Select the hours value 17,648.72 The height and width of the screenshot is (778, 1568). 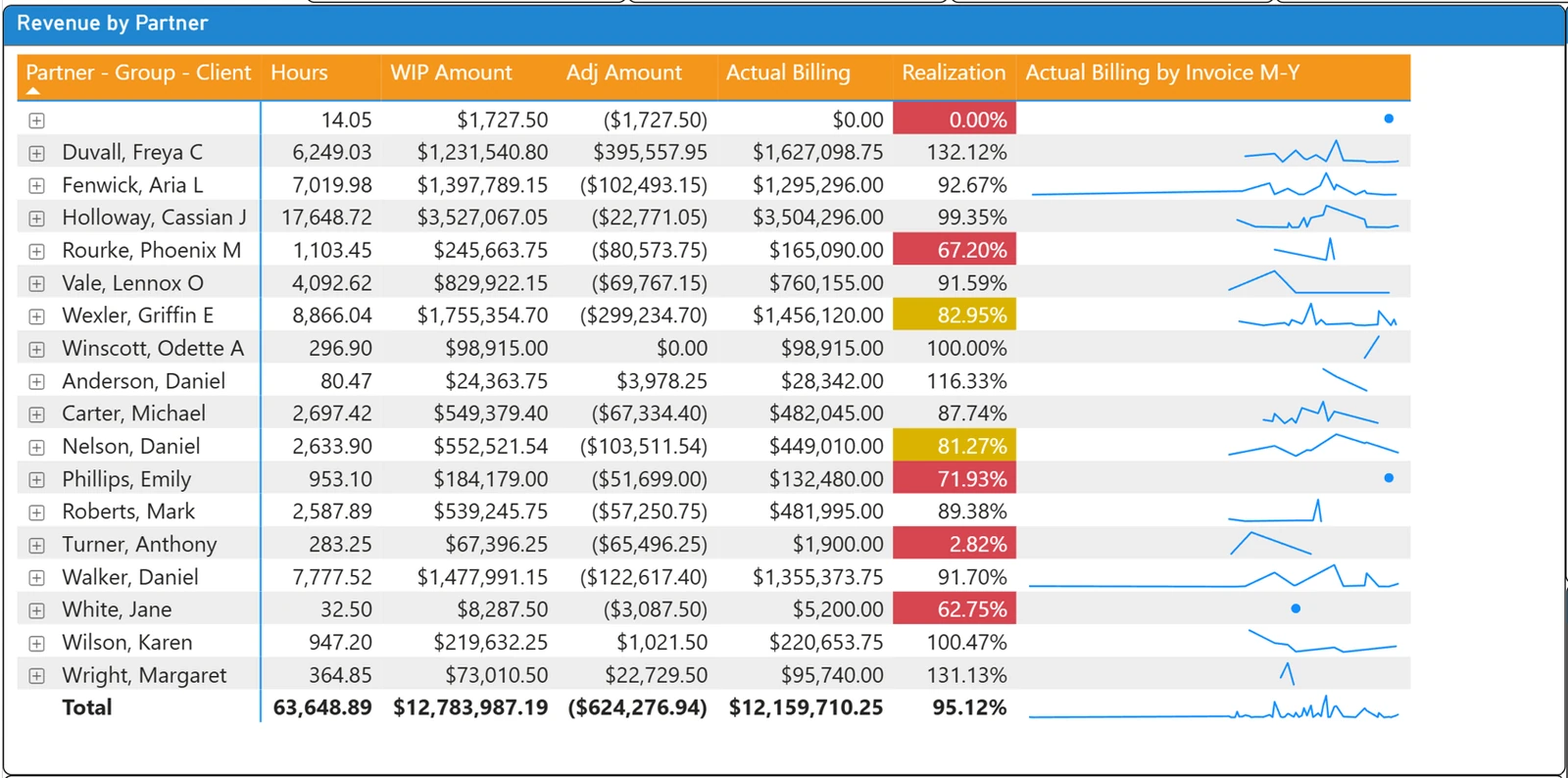[x=326, y=218]
